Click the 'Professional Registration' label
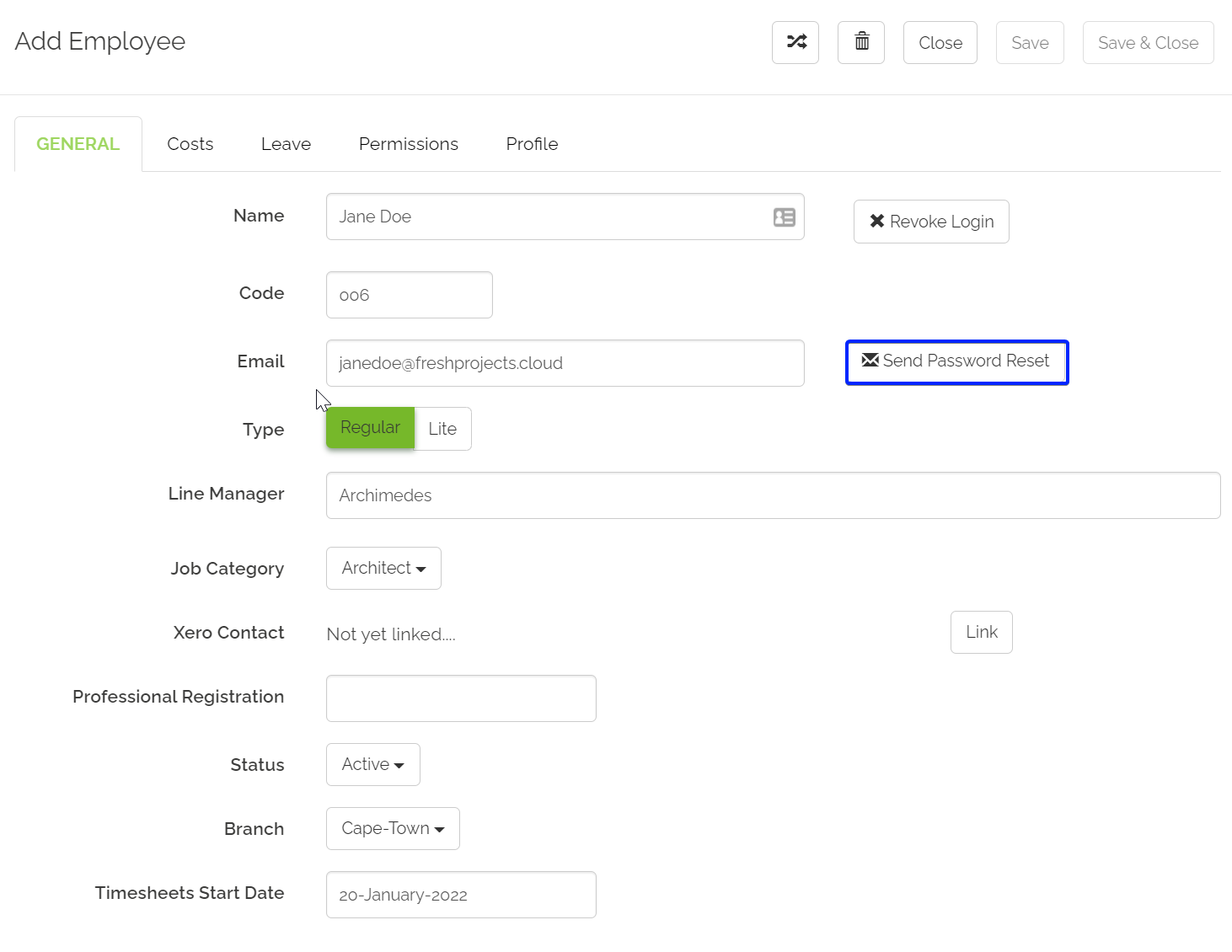This screenshot has height=952, width=1232. [178, 697]
